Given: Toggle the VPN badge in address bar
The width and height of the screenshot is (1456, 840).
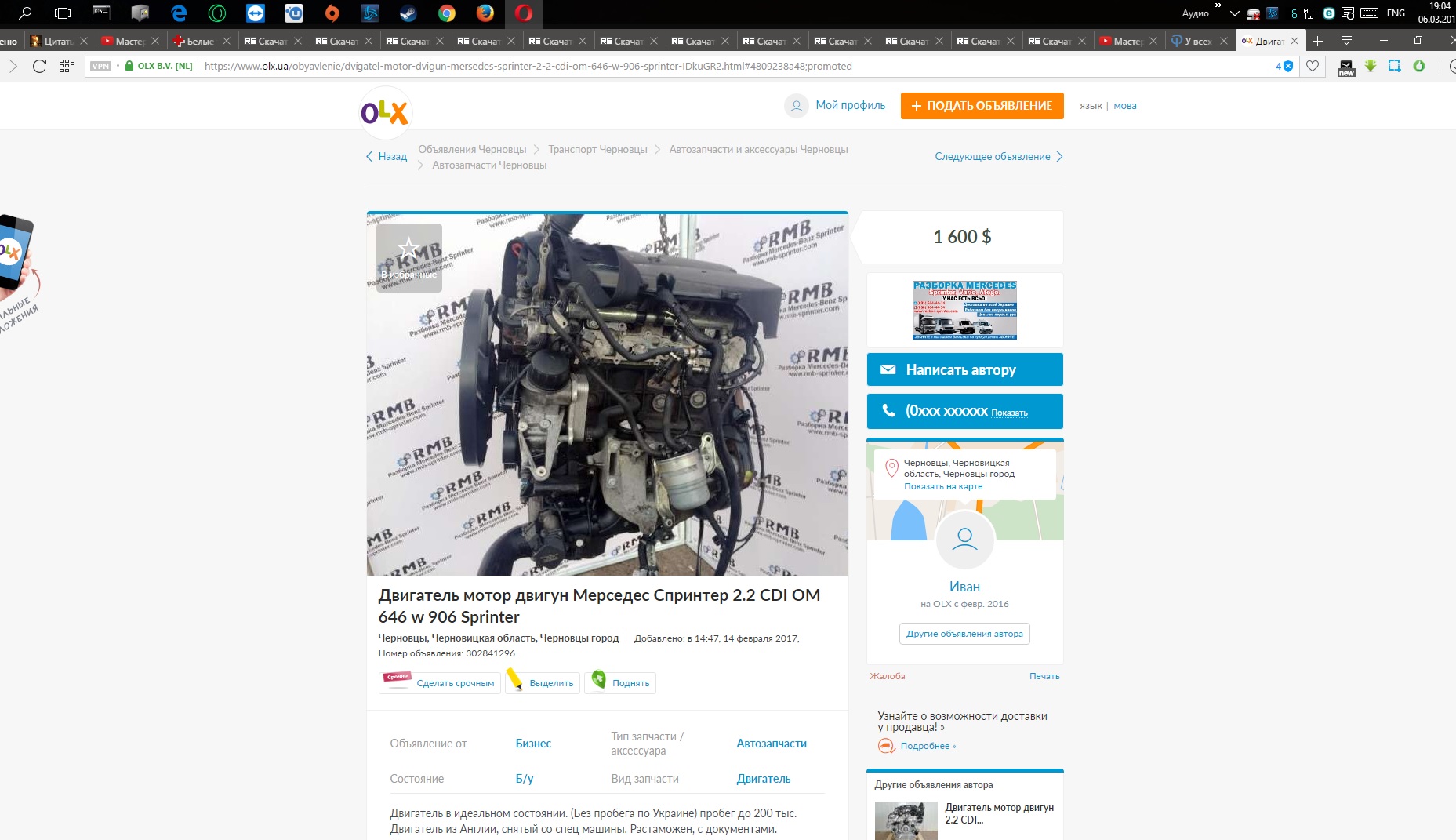Looking at the screenshot, I should 101,66.
